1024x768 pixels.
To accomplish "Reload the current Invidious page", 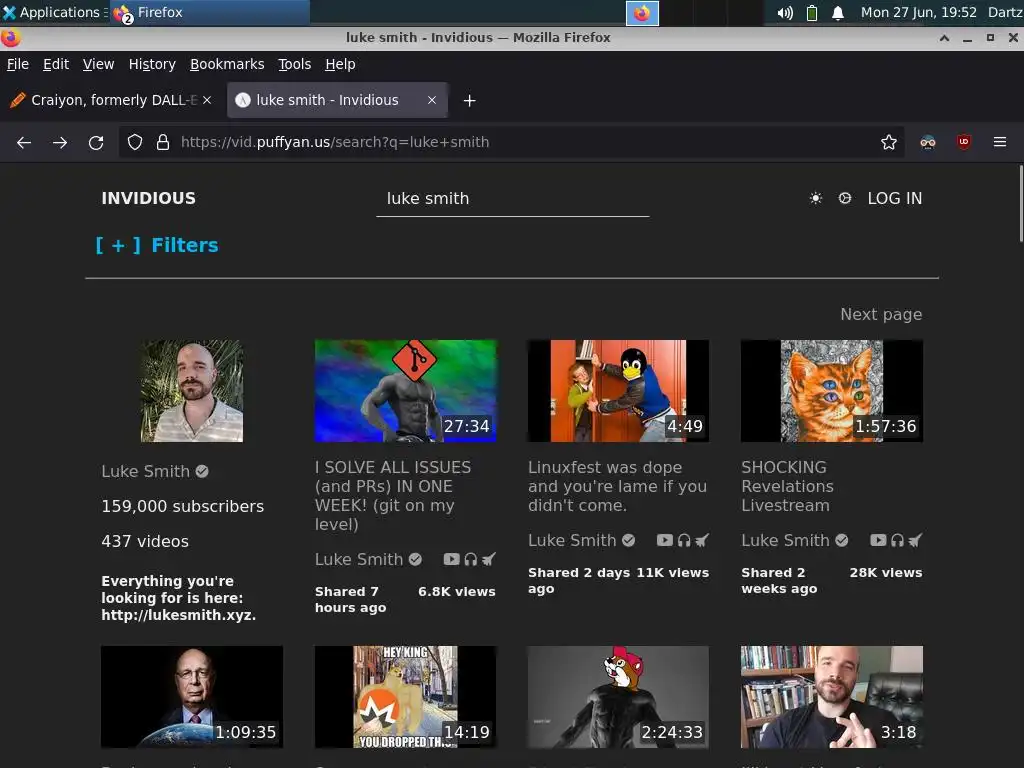I will (96, 142).
